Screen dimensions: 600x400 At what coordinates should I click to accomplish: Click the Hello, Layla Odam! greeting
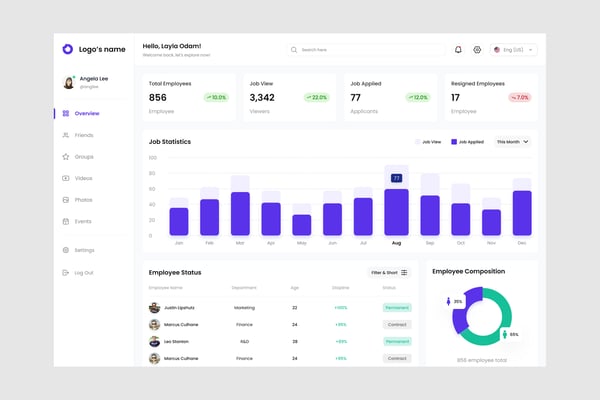coord(172,46)
